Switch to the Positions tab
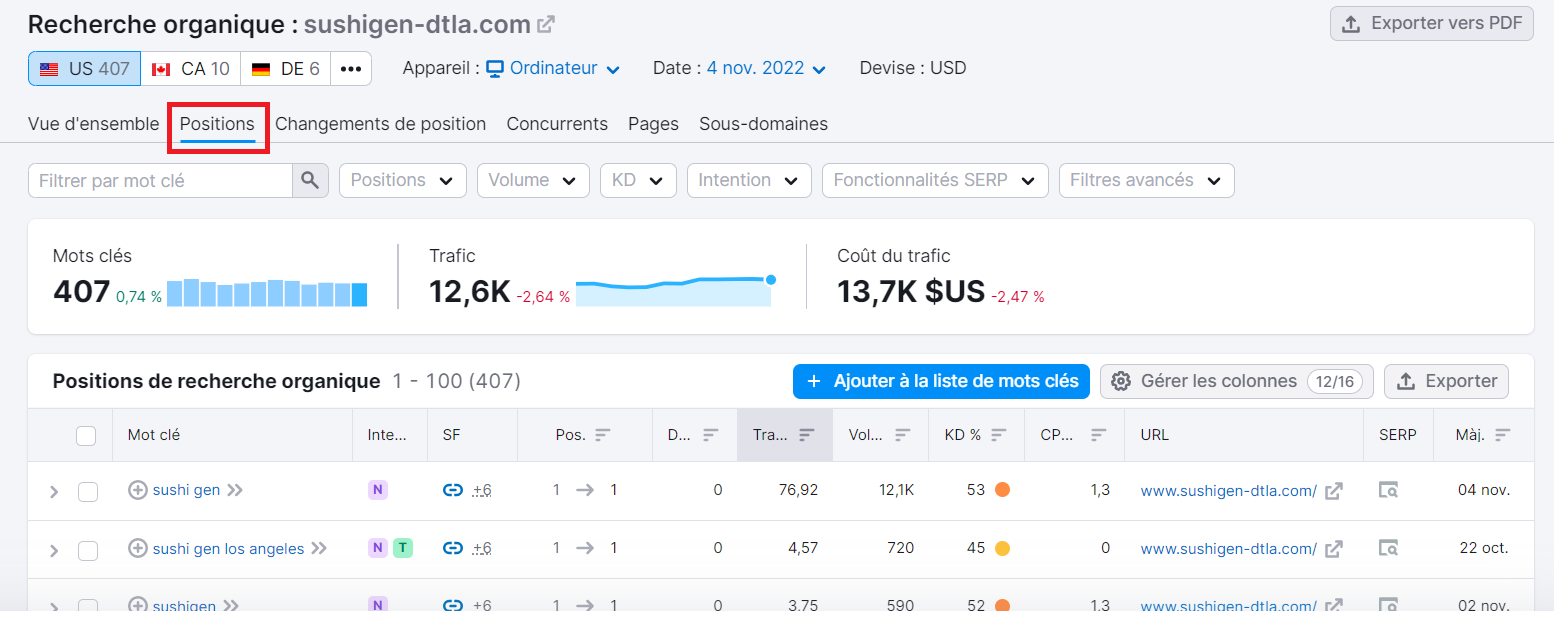This screenshot has width=1554, height=617. pos(217,124)
